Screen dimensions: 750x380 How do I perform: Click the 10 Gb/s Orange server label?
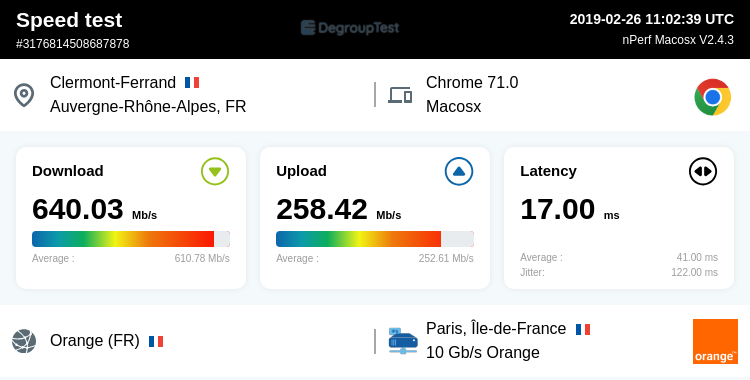(483, 352)
